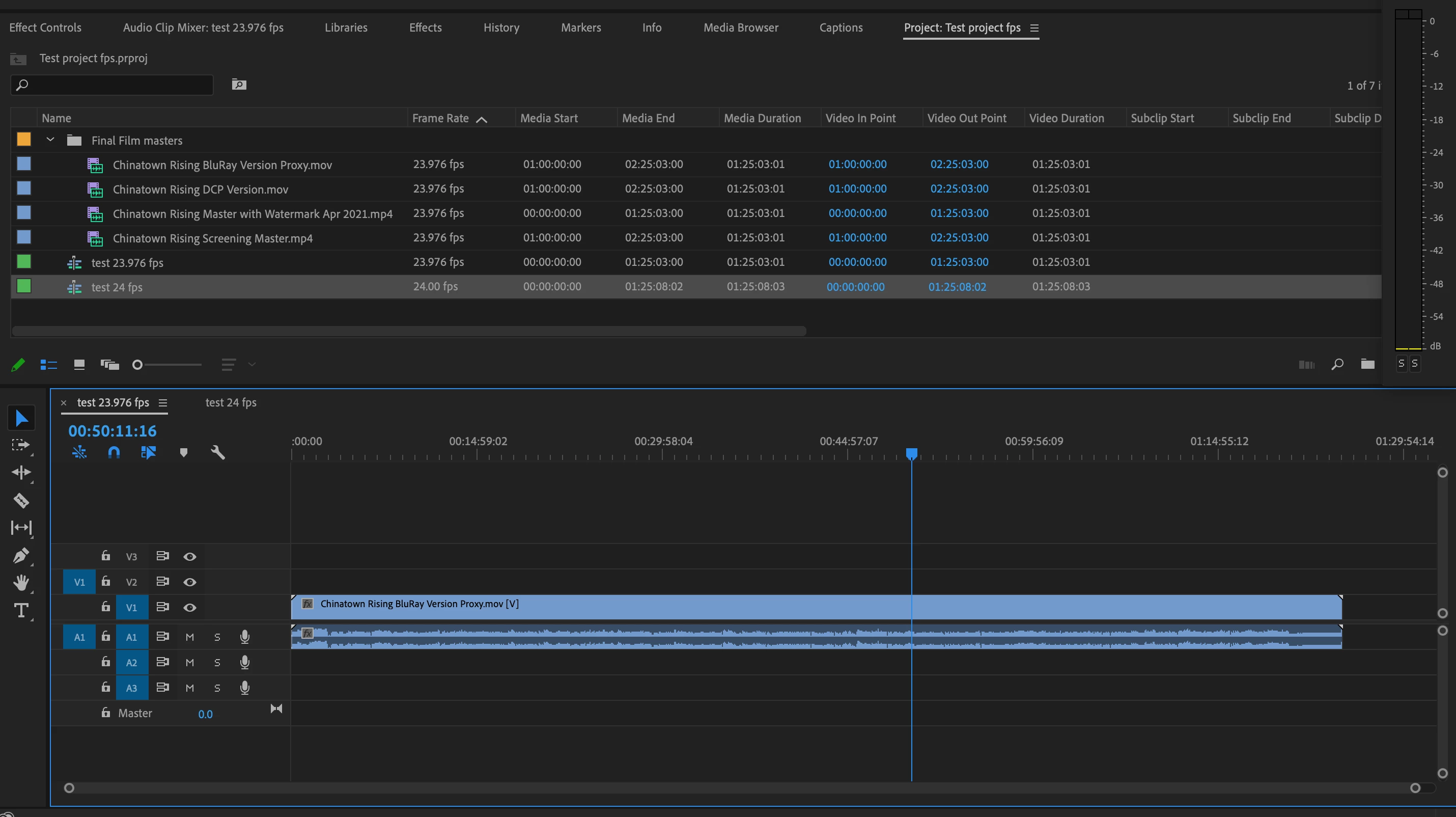
Task: Switch project panel to icon view
Action: pyautogui.click(x=79, y=365)
